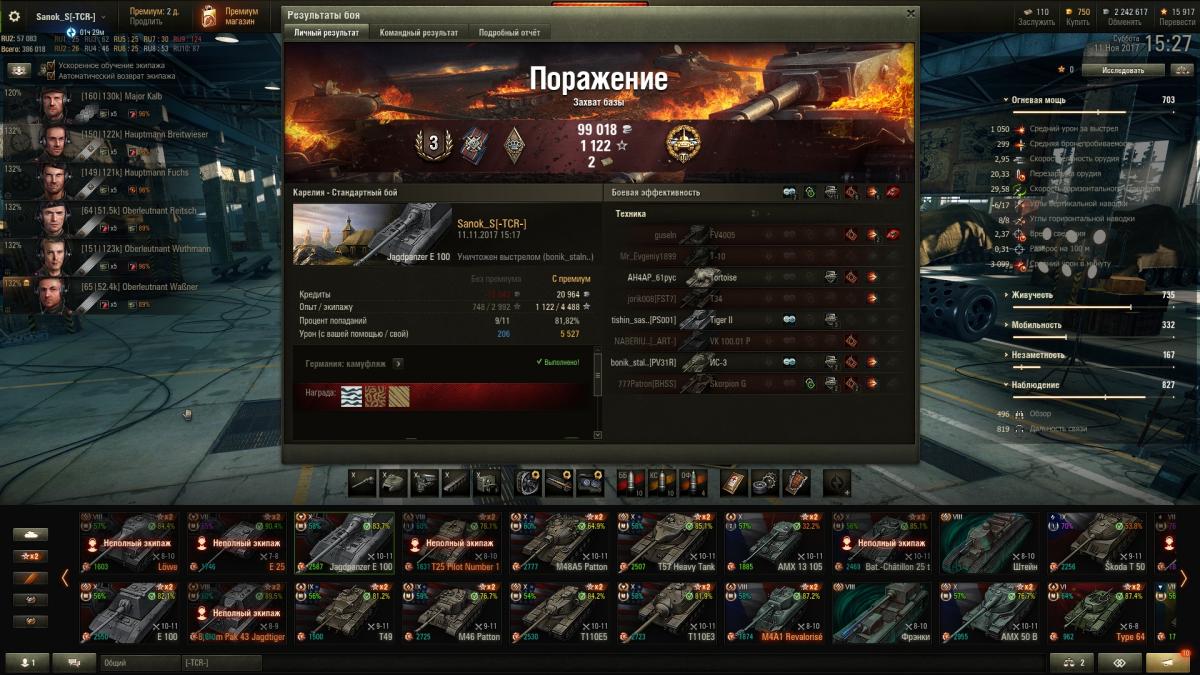Switch to Личный результат tab
1200x675 pixels.
[326, 33]
